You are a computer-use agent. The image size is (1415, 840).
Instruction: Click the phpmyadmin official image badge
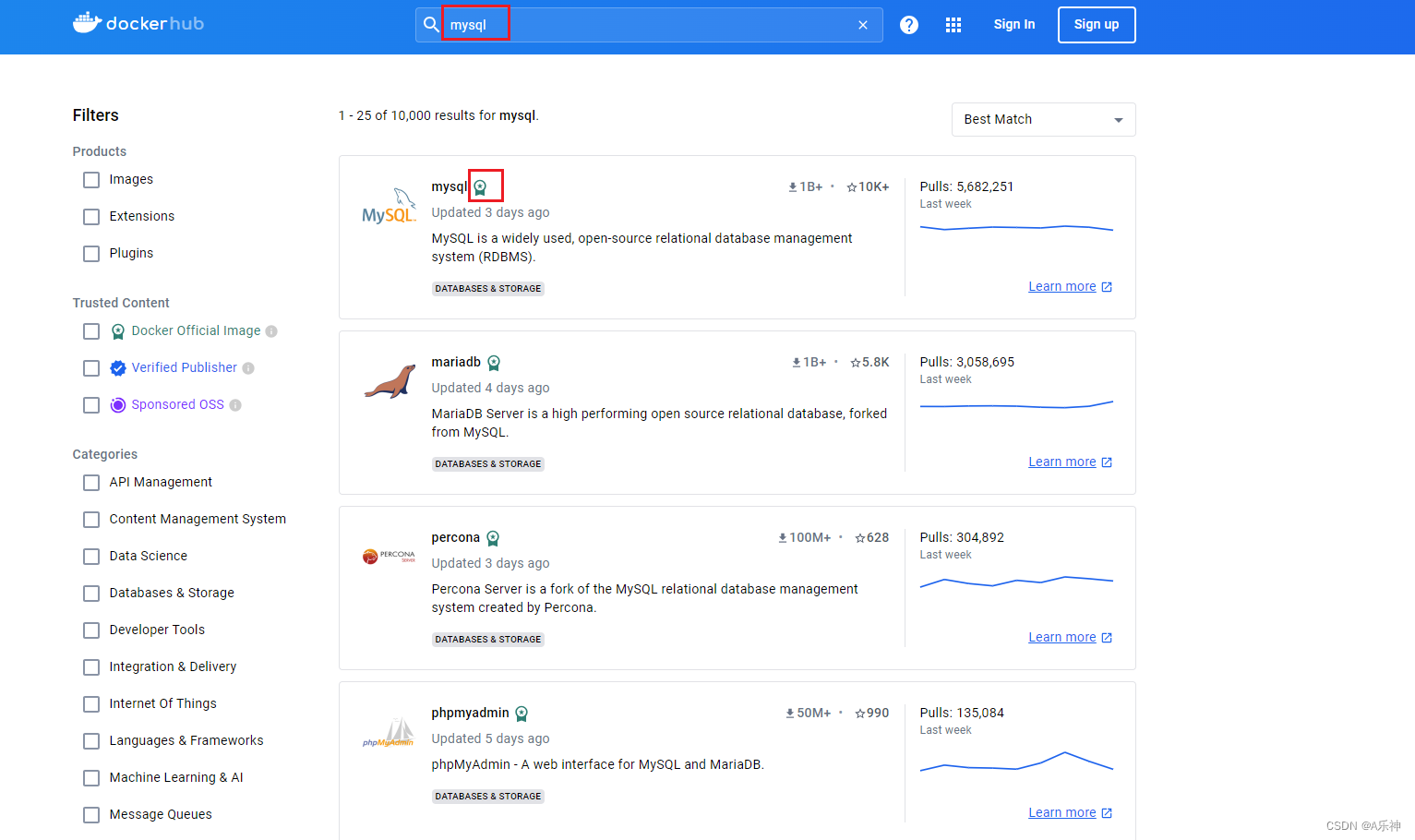point(522,714)
